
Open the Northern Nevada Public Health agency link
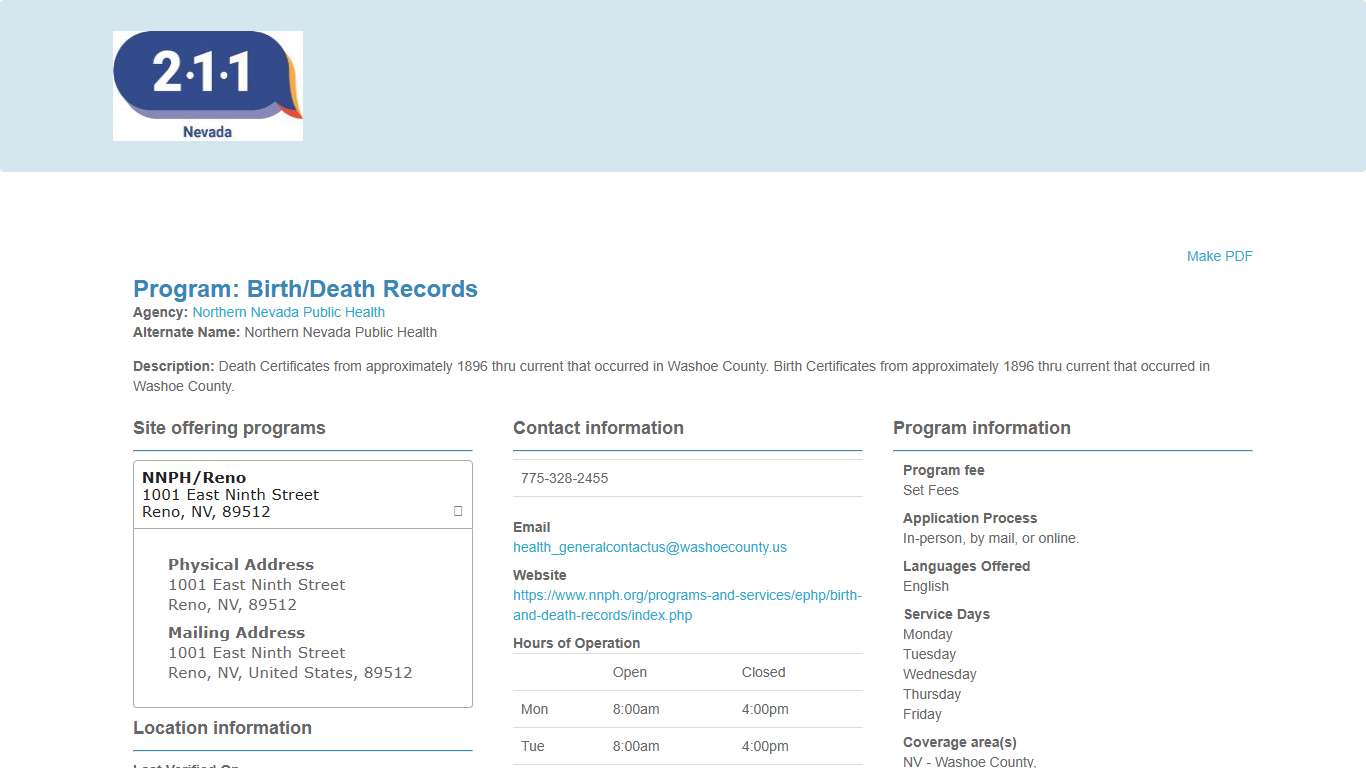pos(289,312)
